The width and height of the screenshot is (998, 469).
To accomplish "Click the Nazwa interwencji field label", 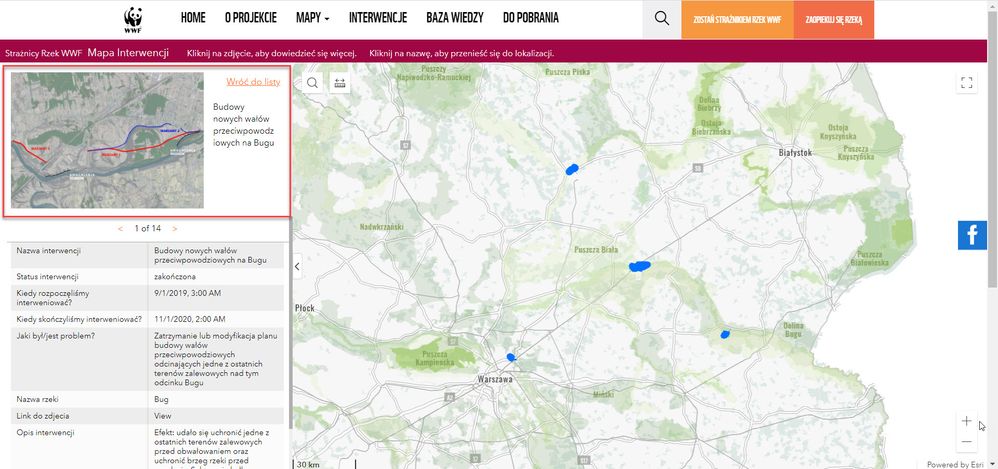I will [x=48, y=251].
